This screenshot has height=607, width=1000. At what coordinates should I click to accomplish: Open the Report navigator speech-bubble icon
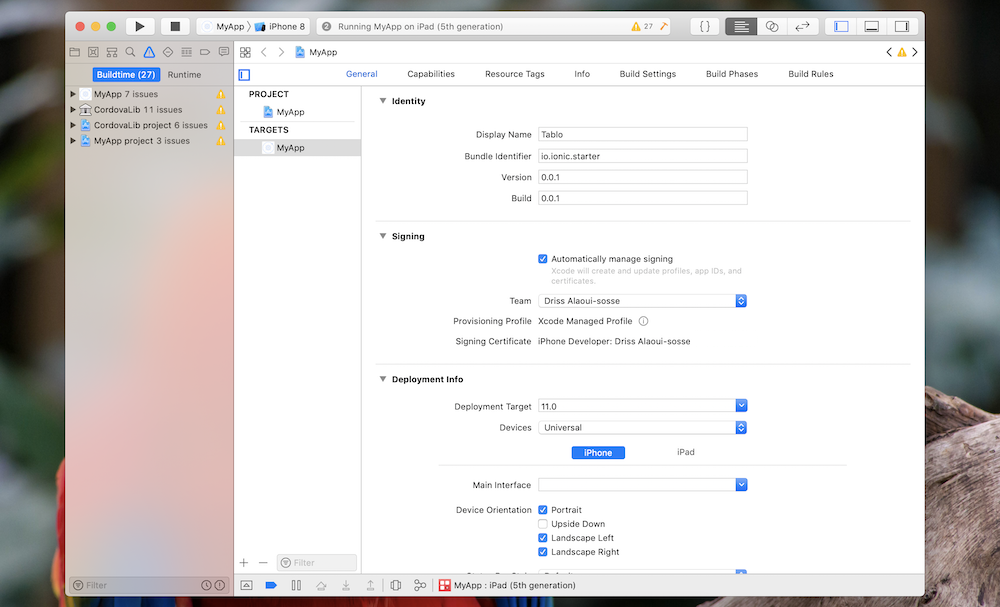[x=224, y=52]
